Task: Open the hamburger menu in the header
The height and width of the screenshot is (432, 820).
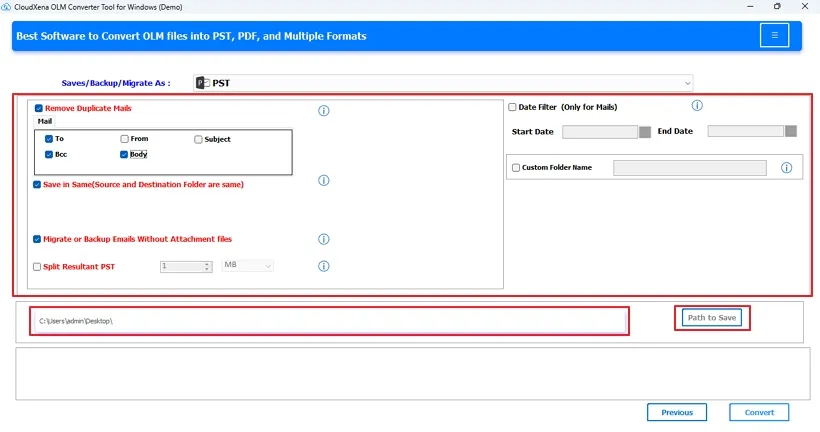Action: click(773, 36)
